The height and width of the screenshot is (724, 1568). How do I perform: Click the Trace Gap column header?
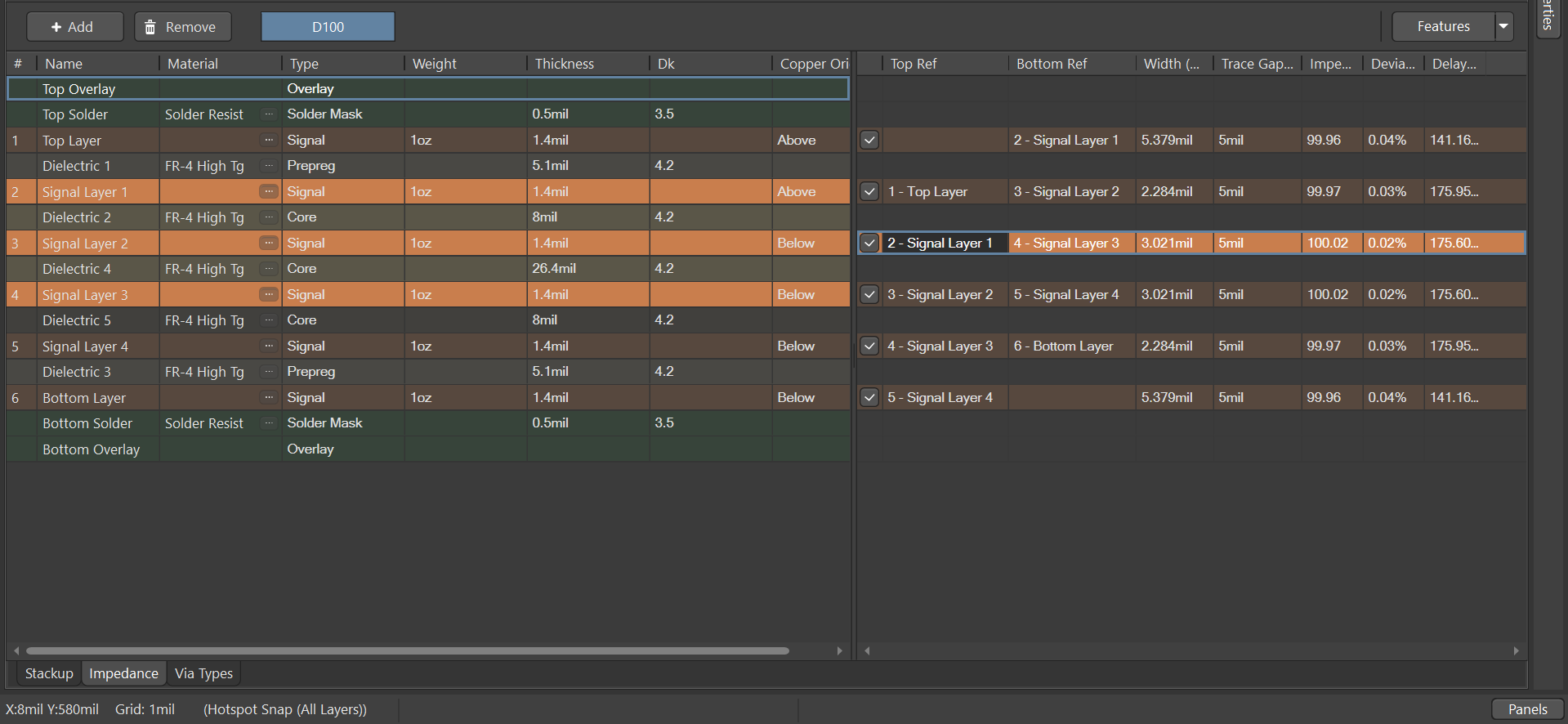point(1257,64)
